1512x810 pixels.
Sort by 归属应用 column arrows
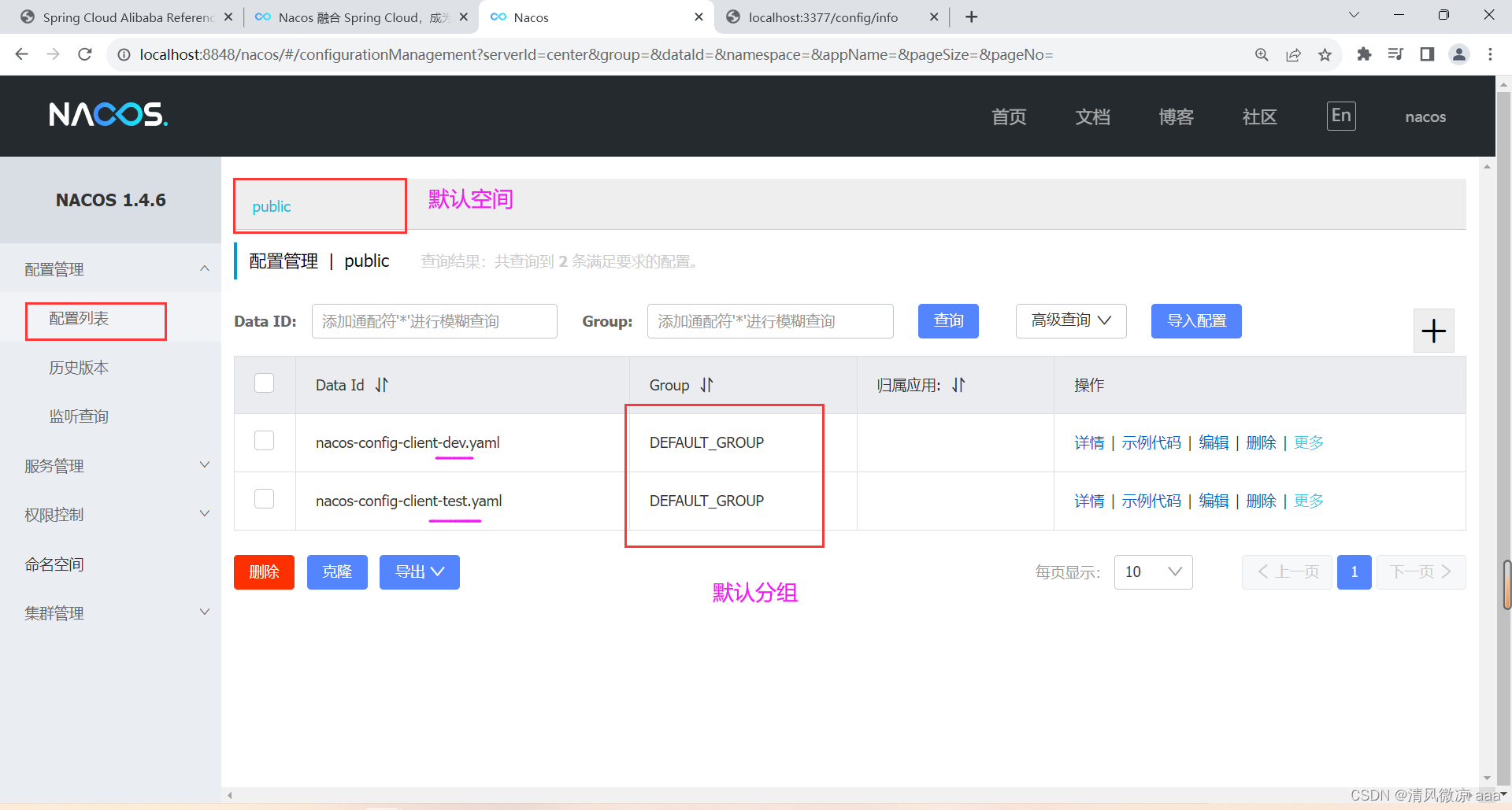958,385
